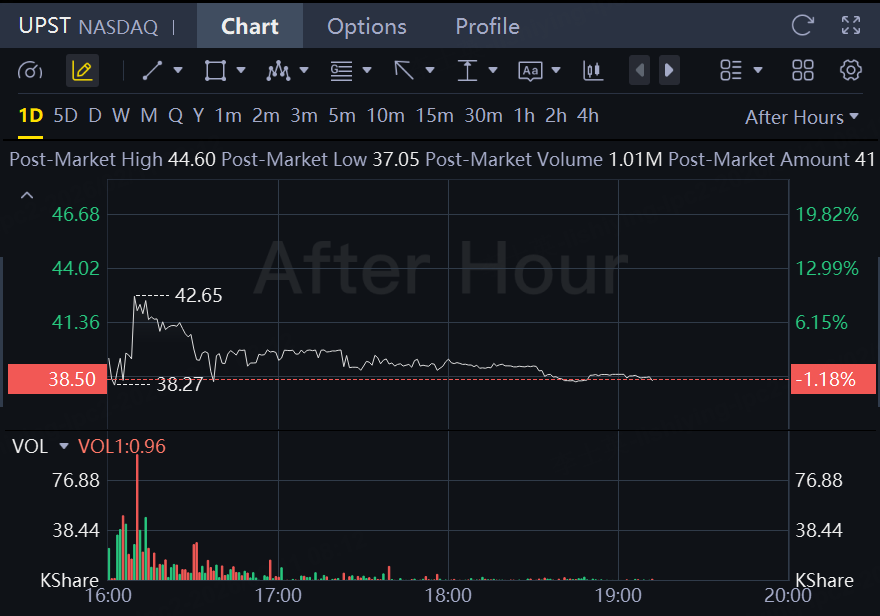Open the list layout dropdown arrow

pyautogui.click(x=758, y=70)
